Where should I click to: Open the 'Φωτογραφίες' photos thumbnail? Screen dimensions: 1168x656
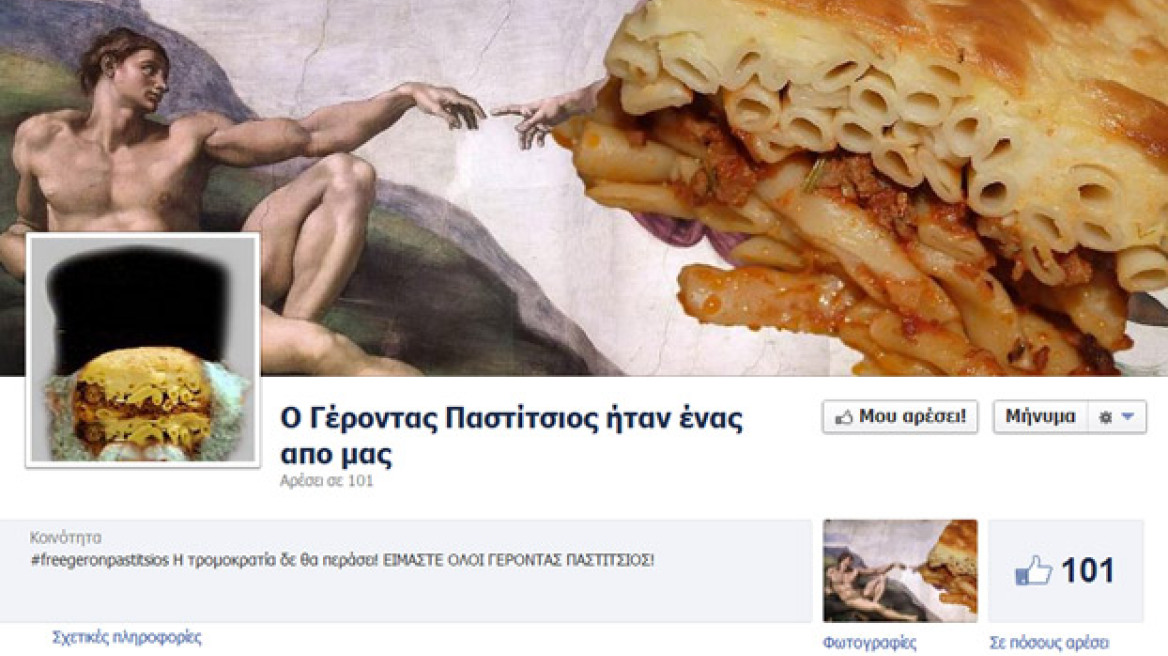[x=900, y=570]
